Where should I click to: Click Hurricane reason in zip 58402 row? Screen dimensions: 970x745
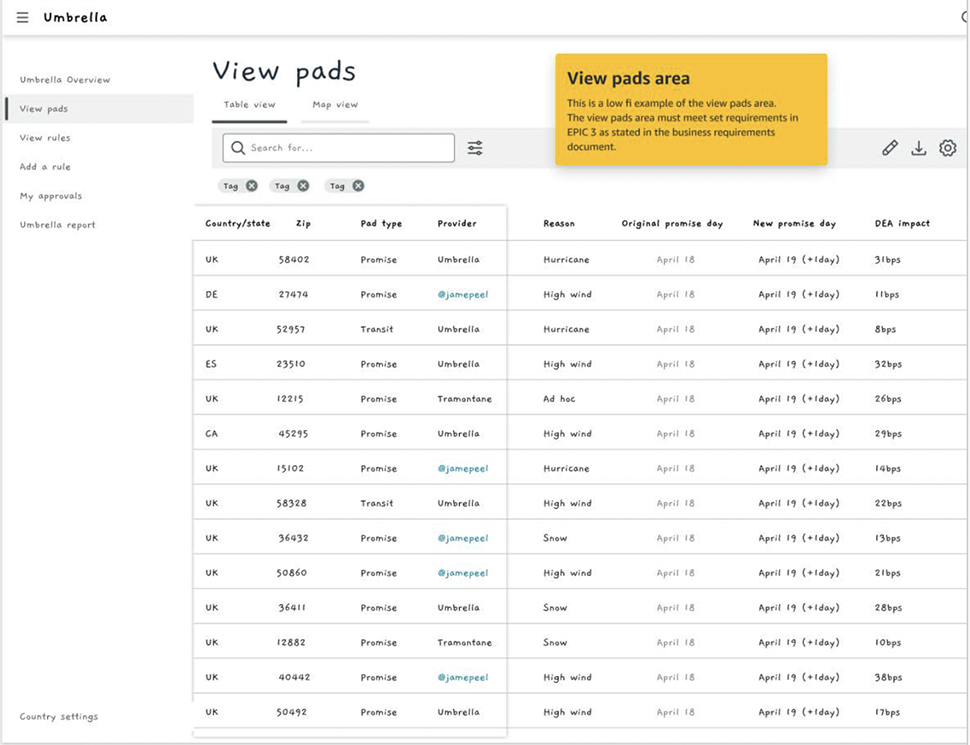point(566,260)
